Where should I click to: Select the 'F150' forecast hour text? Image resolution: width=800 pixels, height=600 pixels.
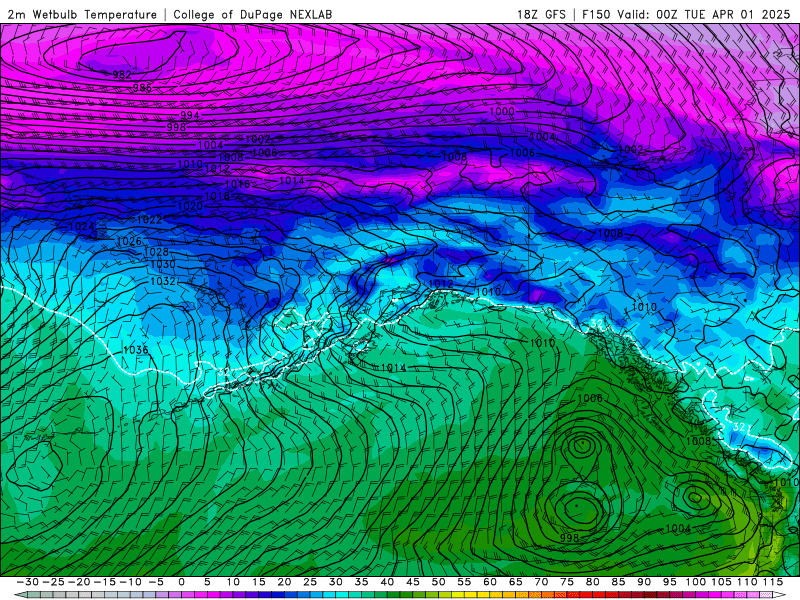[596, 15]
